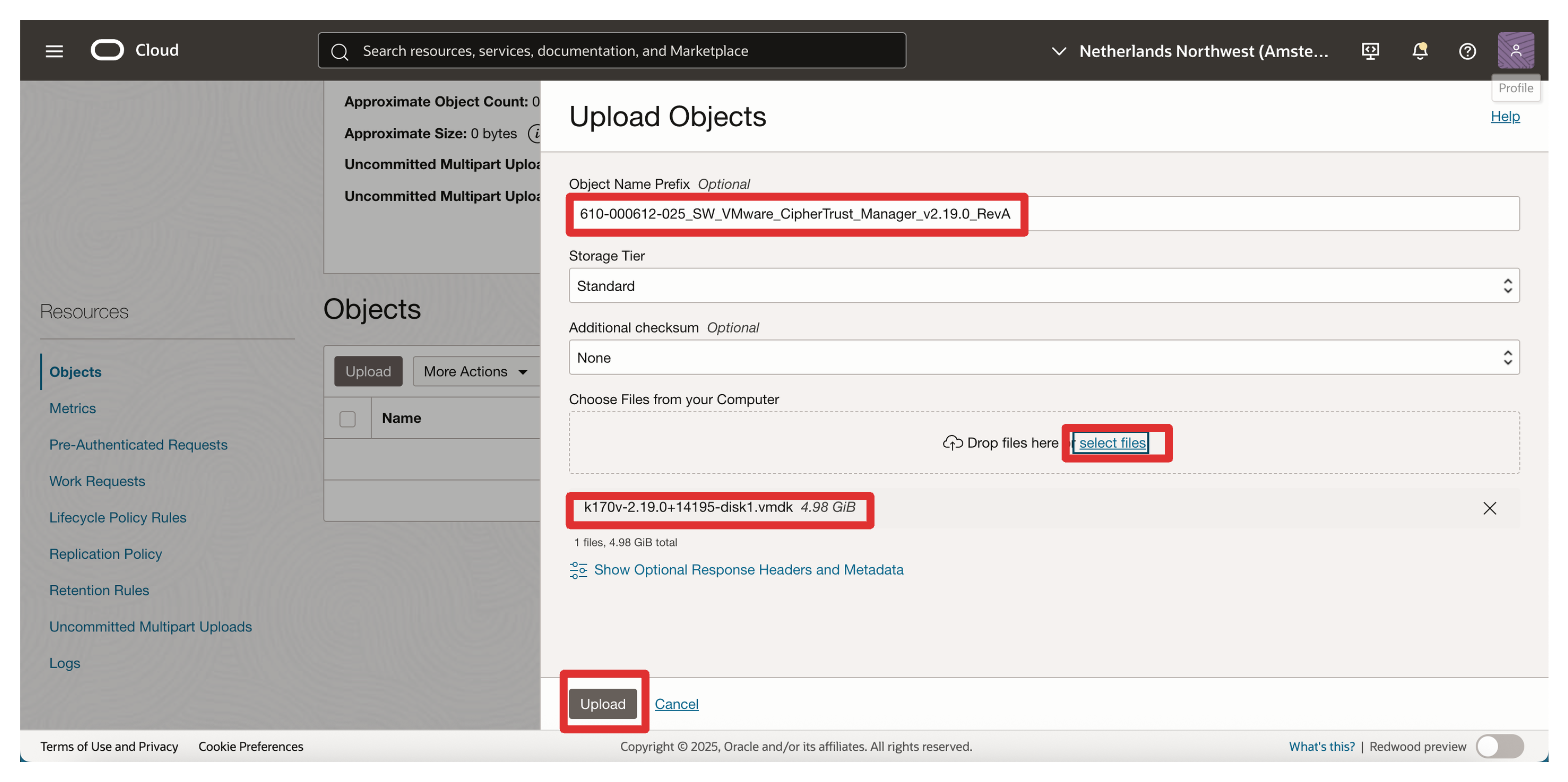Show Optional Response Headers and Metadata
Screen dimensions: 1568x782
click(x=747, y=570)
